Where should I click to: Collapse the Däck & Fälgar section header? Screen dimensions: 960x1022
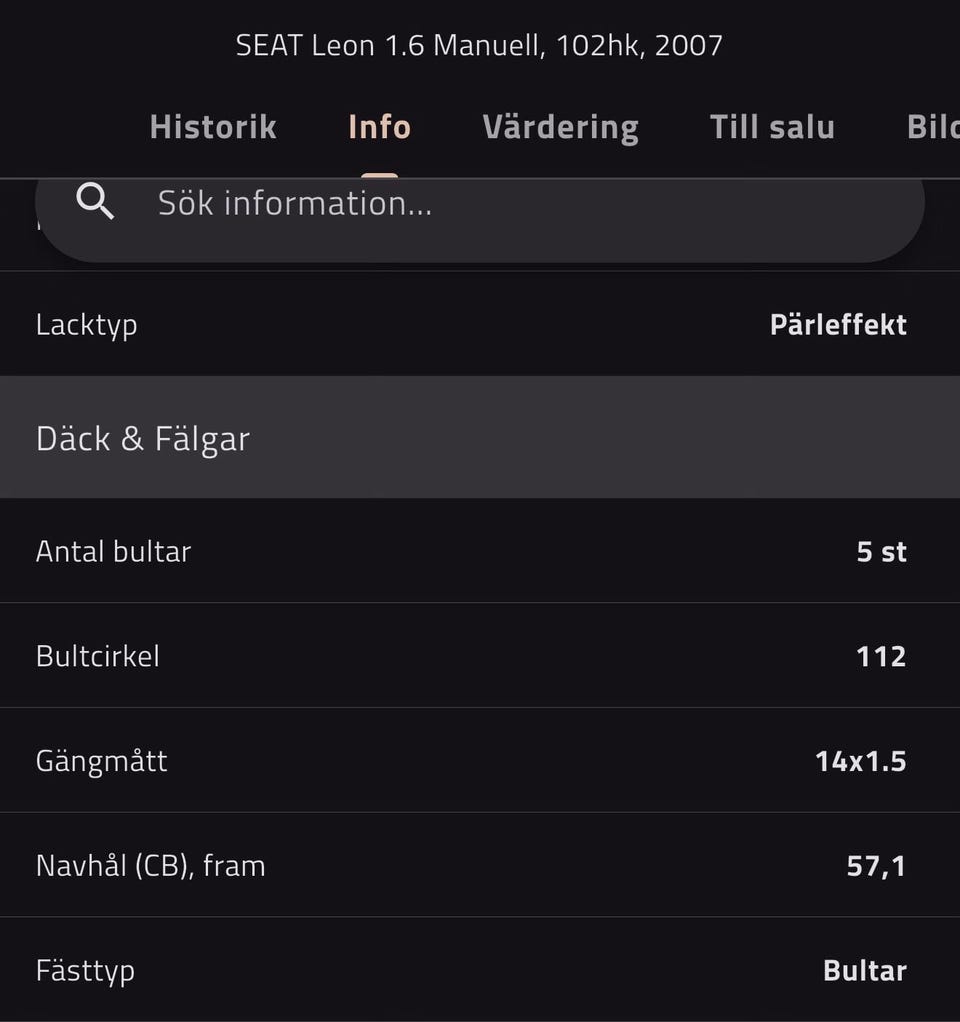pos(480,438)
